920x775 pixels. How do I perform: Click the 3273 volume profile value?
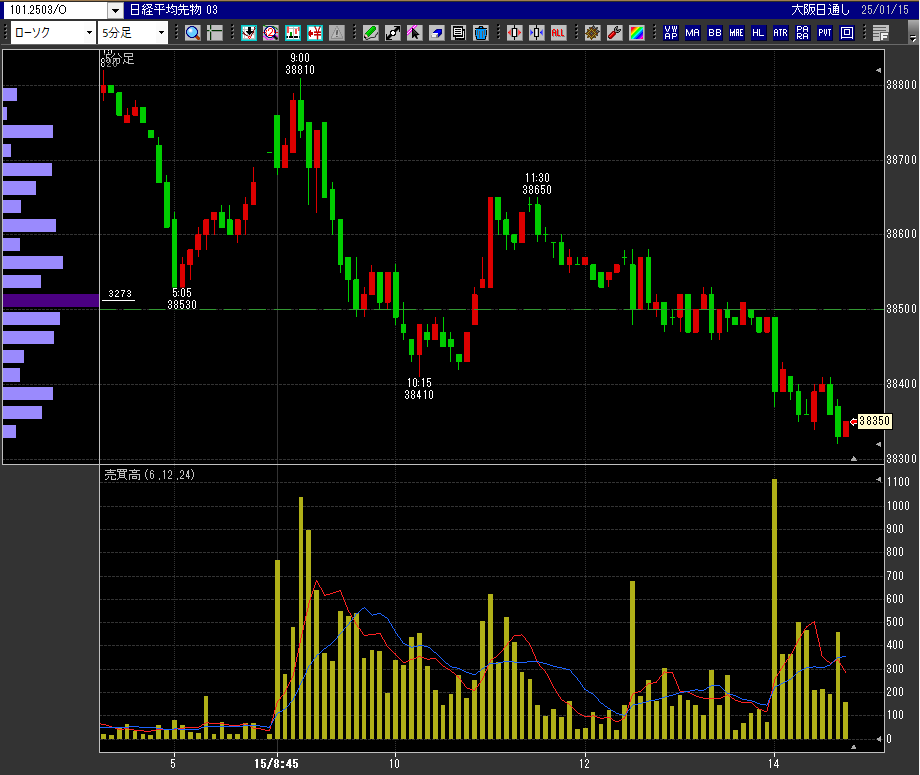pos(120,294)
